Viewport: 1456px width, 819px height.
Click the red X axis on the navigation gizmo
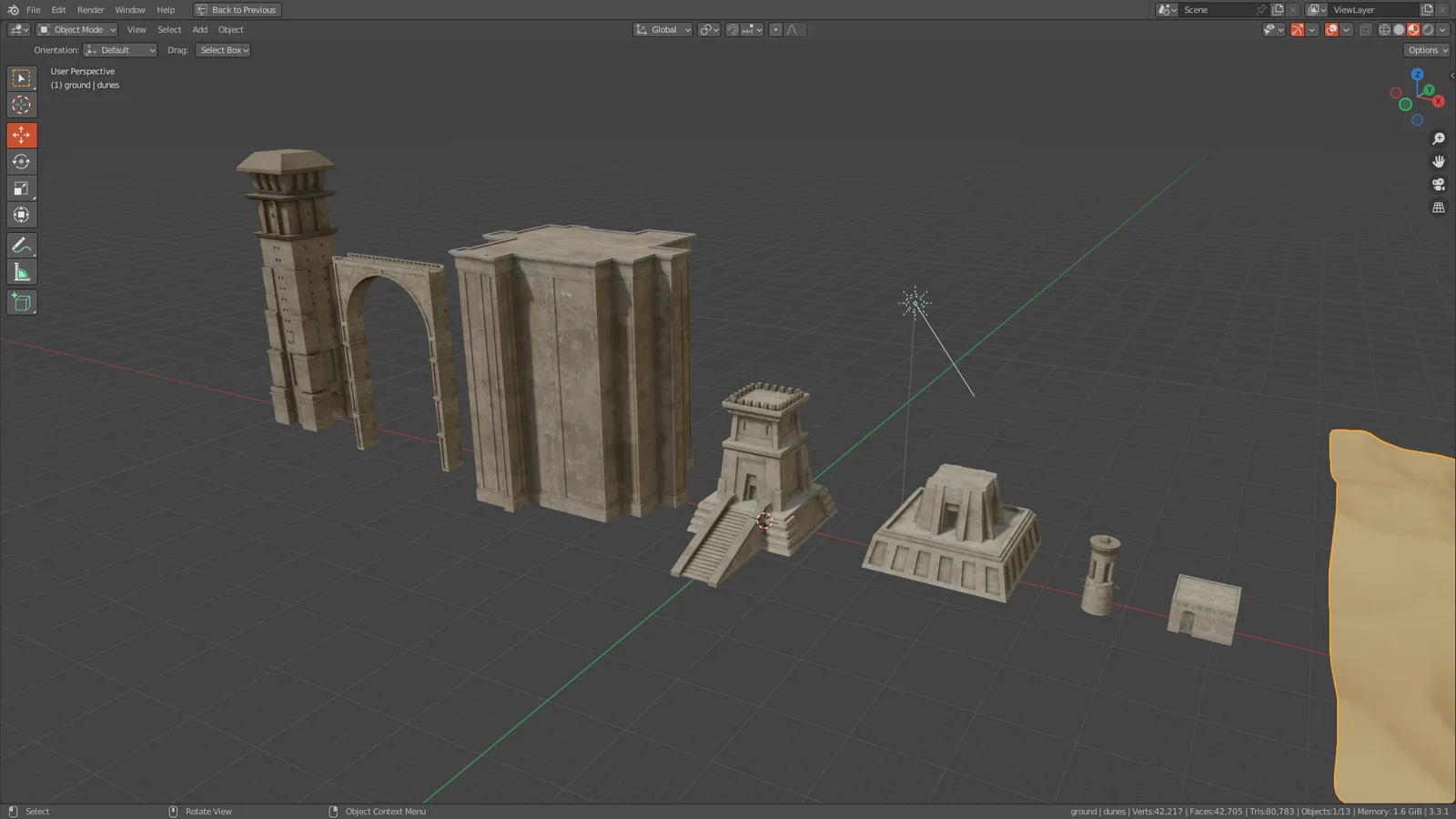(1437, 101)
